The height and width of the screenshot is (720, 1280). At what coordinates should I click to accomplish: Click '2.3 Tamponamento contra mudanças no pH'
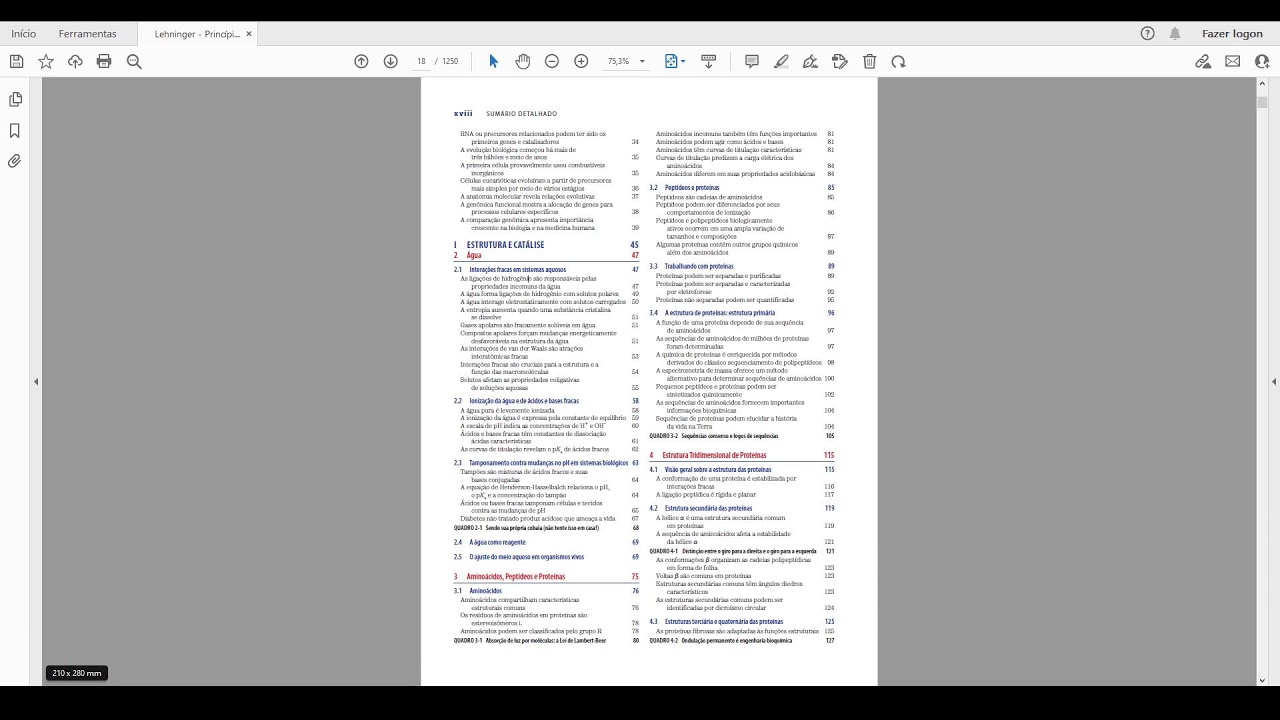[541, 463]
